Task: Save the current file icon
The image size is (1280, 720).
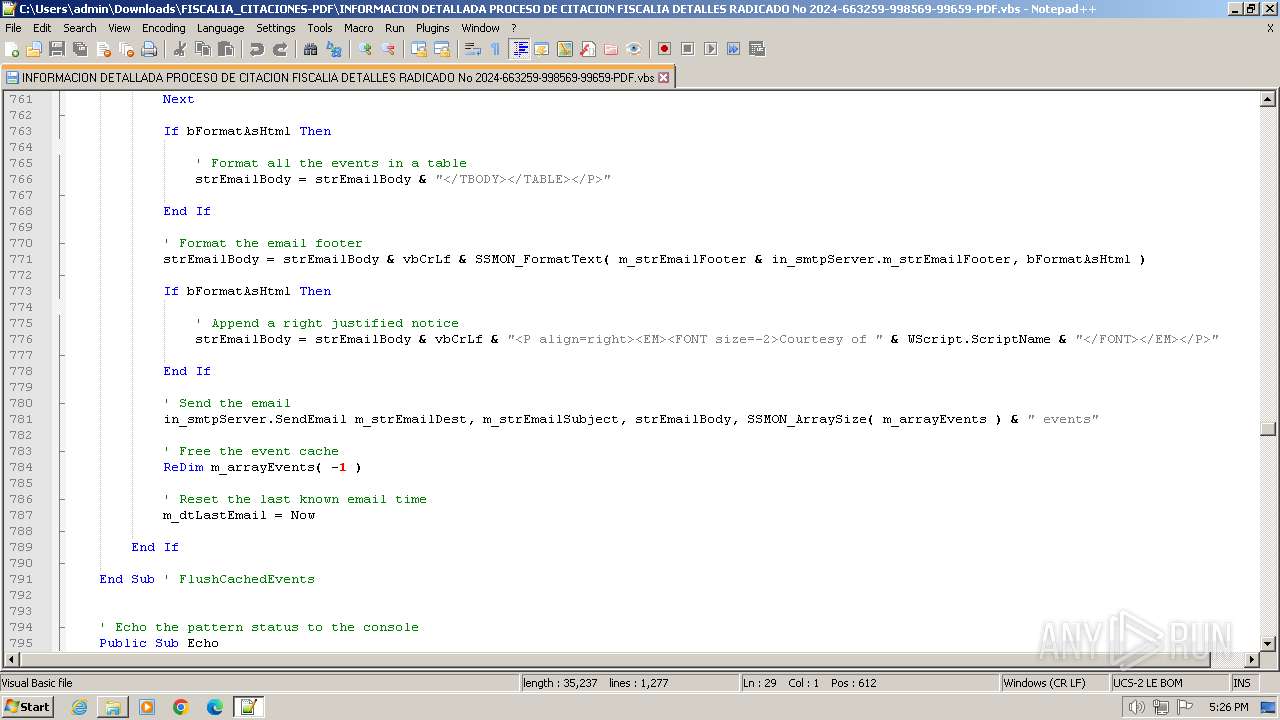Action: point(57,49)
